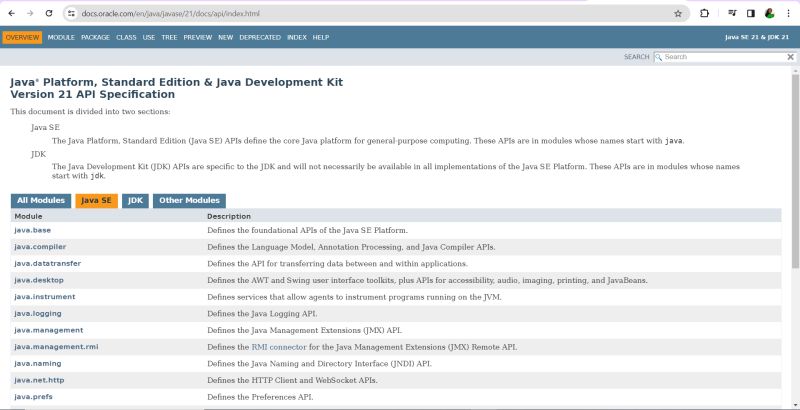
Task: Open Chrome three-dot menu
Action: tap(788, 14)
